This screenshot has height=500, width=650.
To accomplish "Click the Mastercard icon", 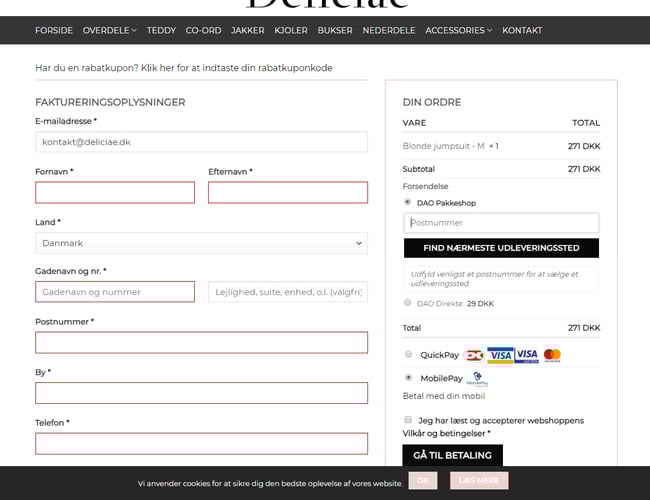I will pyautogui.click(x=552, y=355).
